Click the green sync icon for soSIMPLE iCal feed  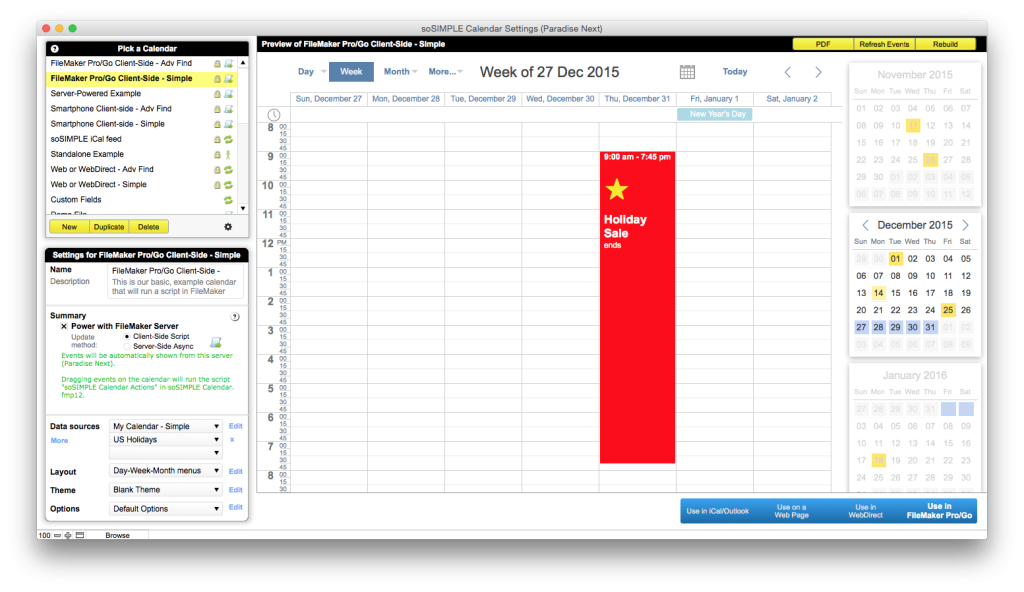[x=228, y=139]
